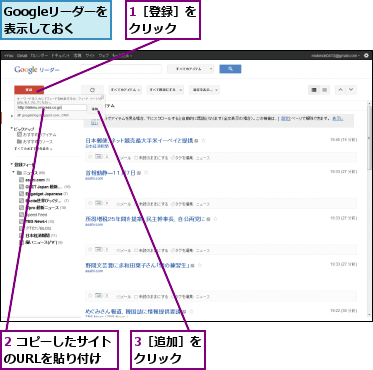The width and height of the screenshot is (373, 370).
Task: Open Gmail in the top bar
Action: click(22, 55)
